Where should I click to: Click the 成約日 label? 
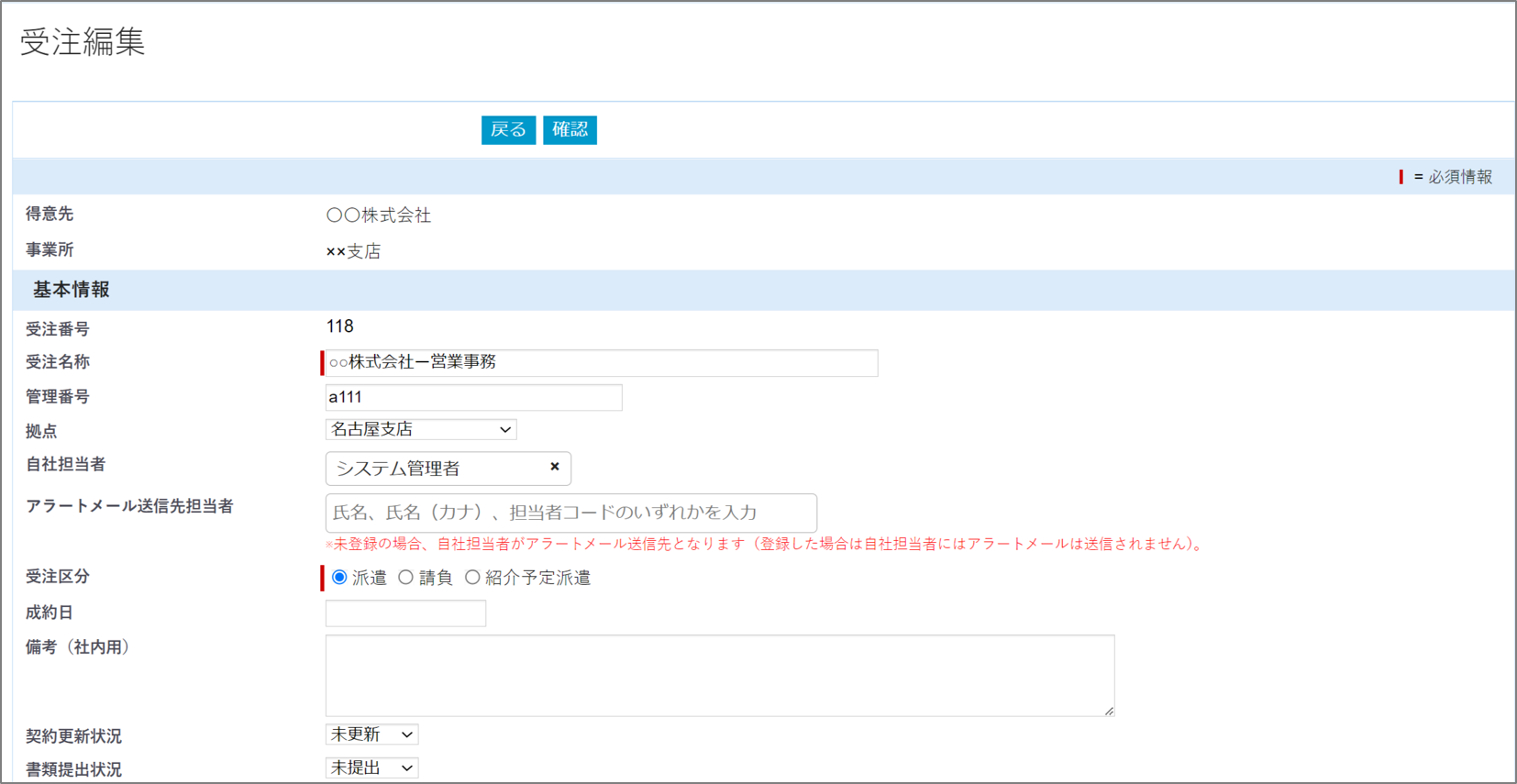click(50, 613)
